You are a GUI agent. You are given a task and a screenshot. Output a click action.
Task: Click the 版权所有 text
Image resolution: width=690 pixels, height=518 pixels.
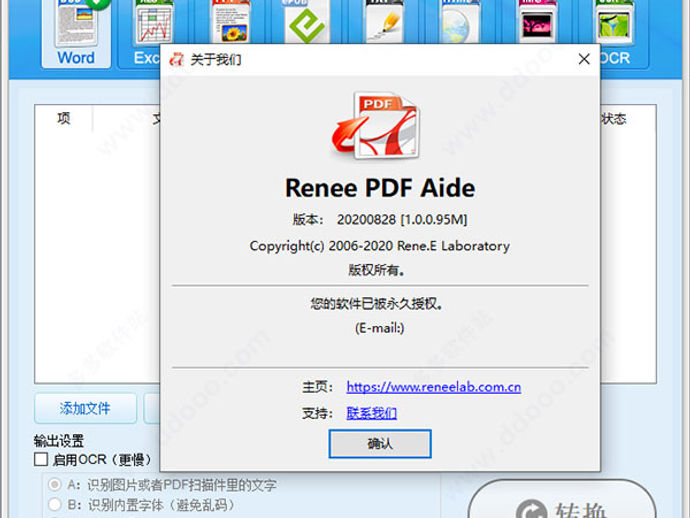376,270
